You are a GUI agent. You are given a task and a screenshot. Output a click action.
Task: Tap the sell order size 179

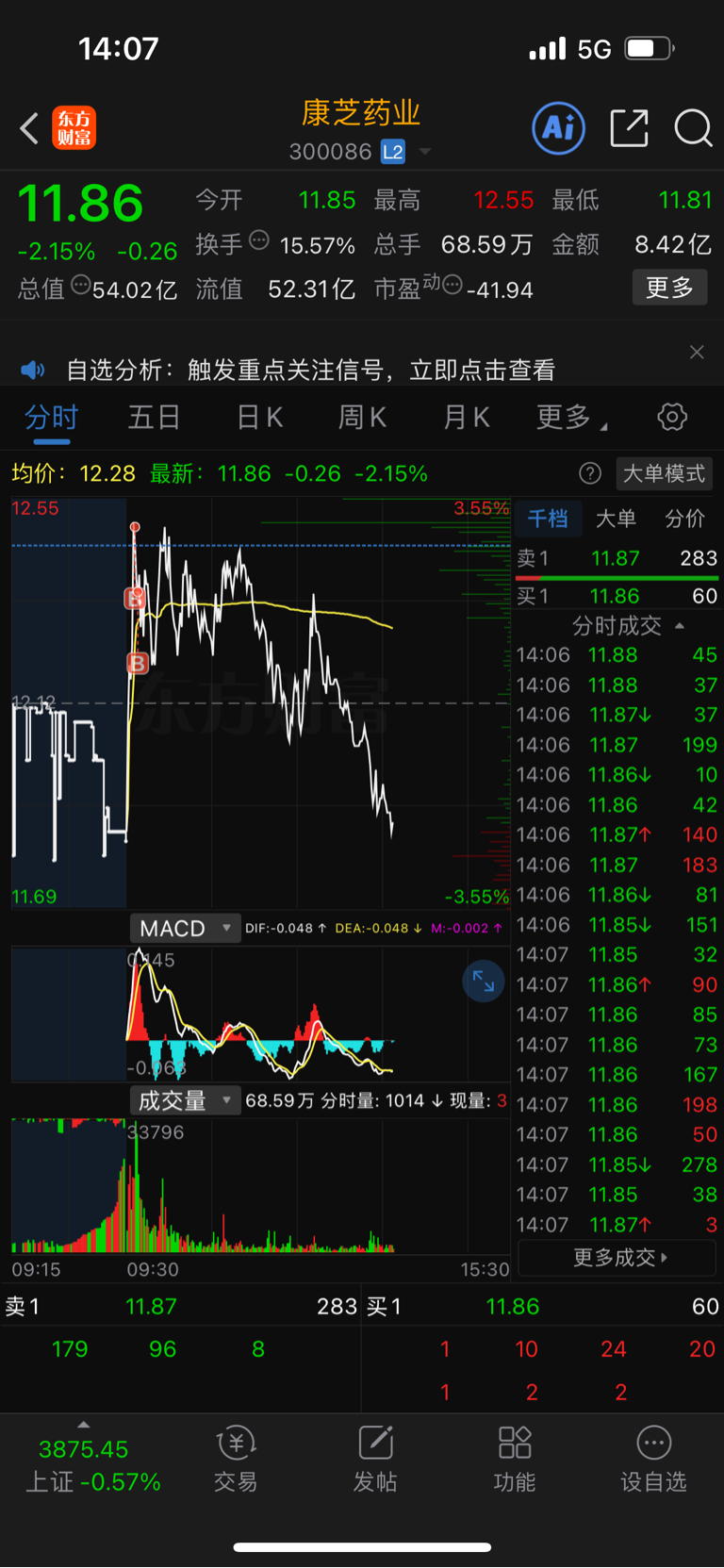tap(70, 1349)
